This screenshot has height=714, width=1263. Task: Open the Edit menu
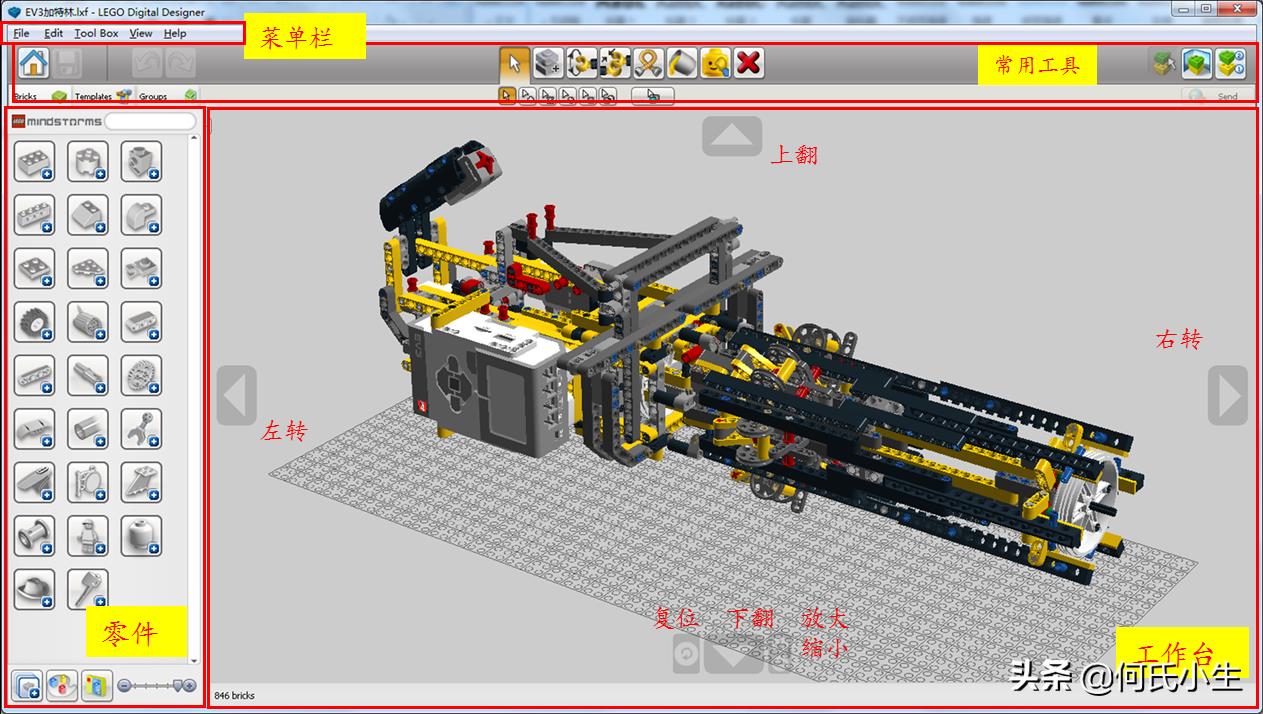(53, 33)
